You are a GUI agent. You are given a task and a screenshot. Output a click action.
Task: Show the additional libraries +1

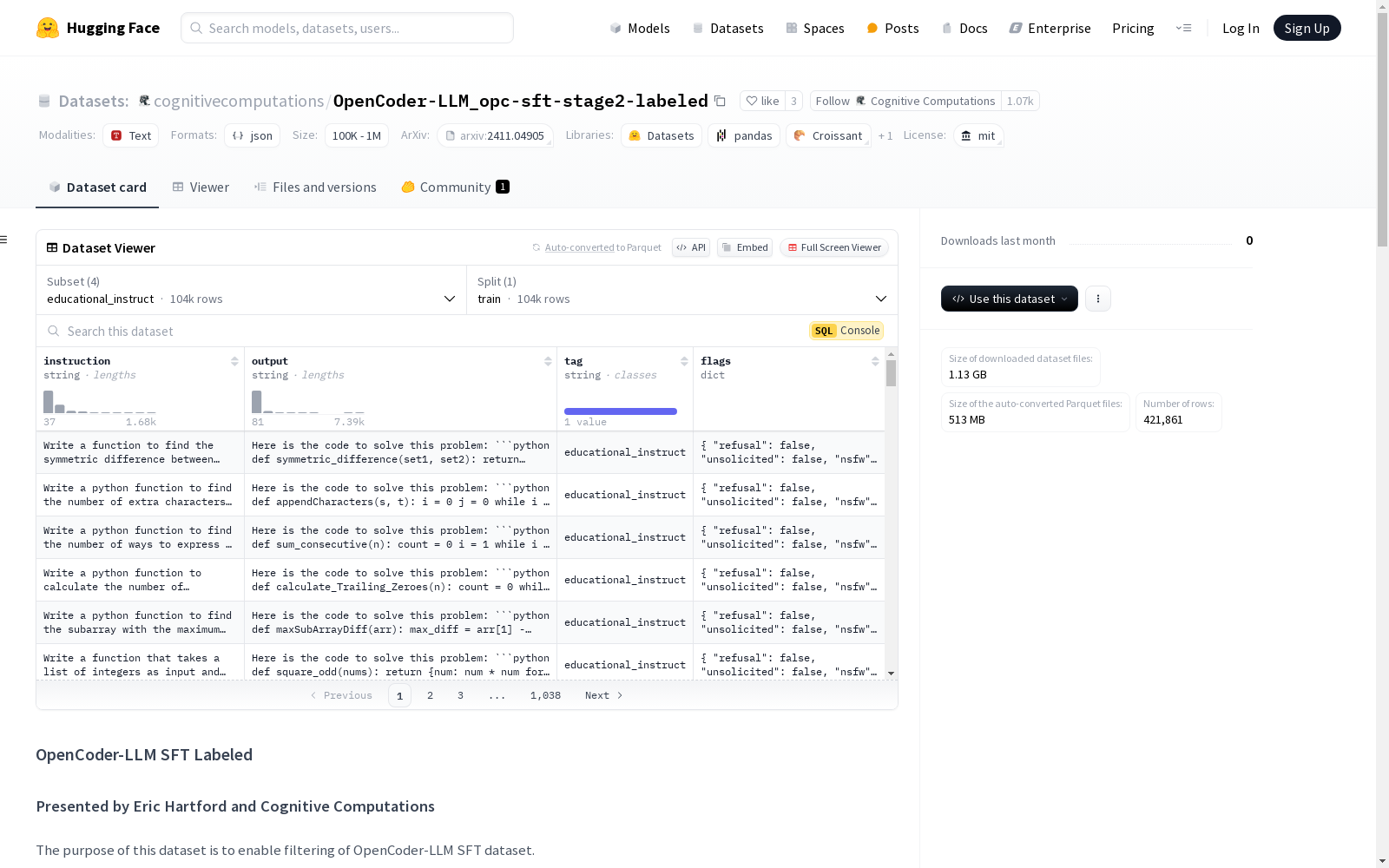pos(885,135)
